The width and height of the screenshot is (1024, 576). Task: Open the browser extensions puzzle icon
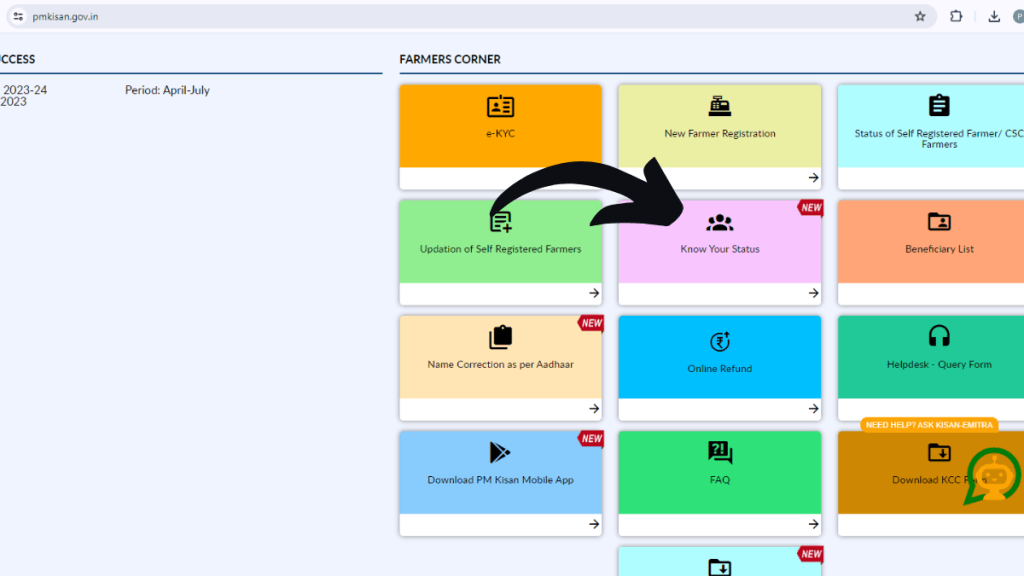pyautogui.click(x=956, y=16)
